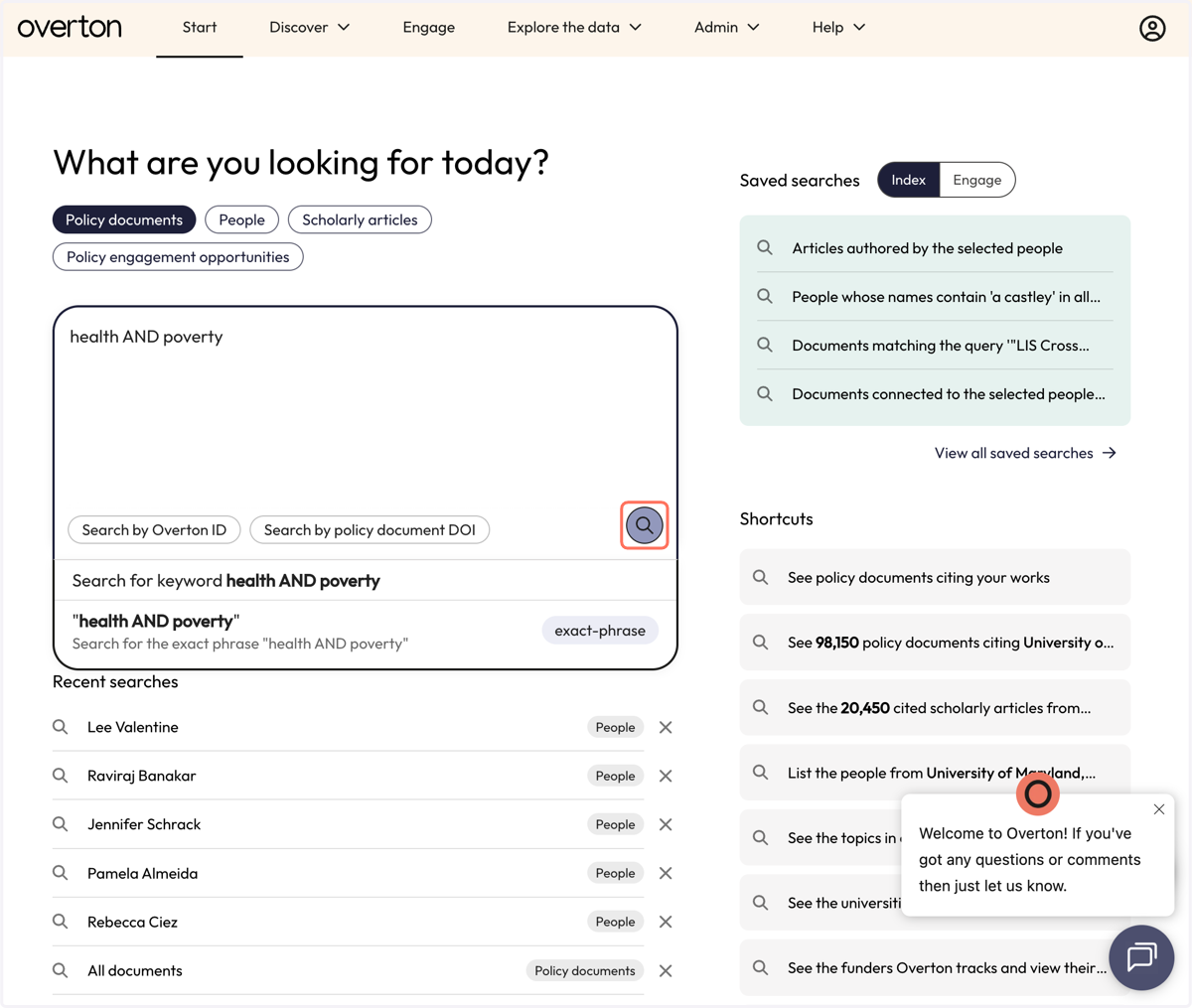Remove Pamela Almeida recent search
Image resolution: width=1192 pixels, height=1008 pixels.
(666, 874)
